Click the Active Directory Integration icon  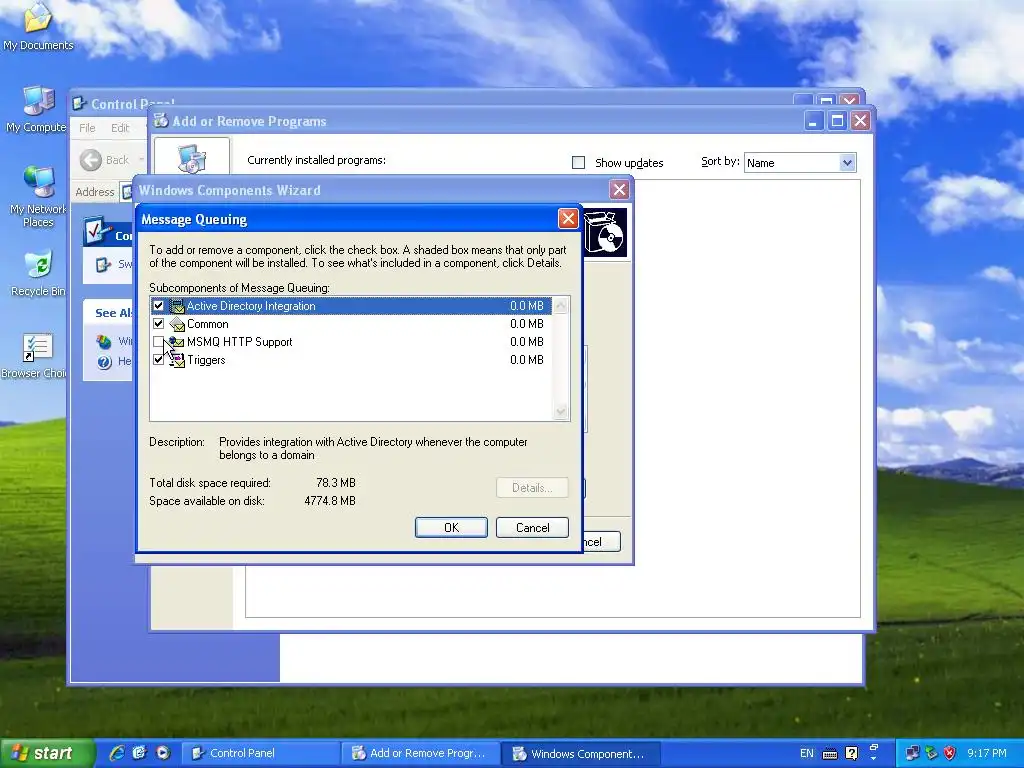tap(177, 306)
